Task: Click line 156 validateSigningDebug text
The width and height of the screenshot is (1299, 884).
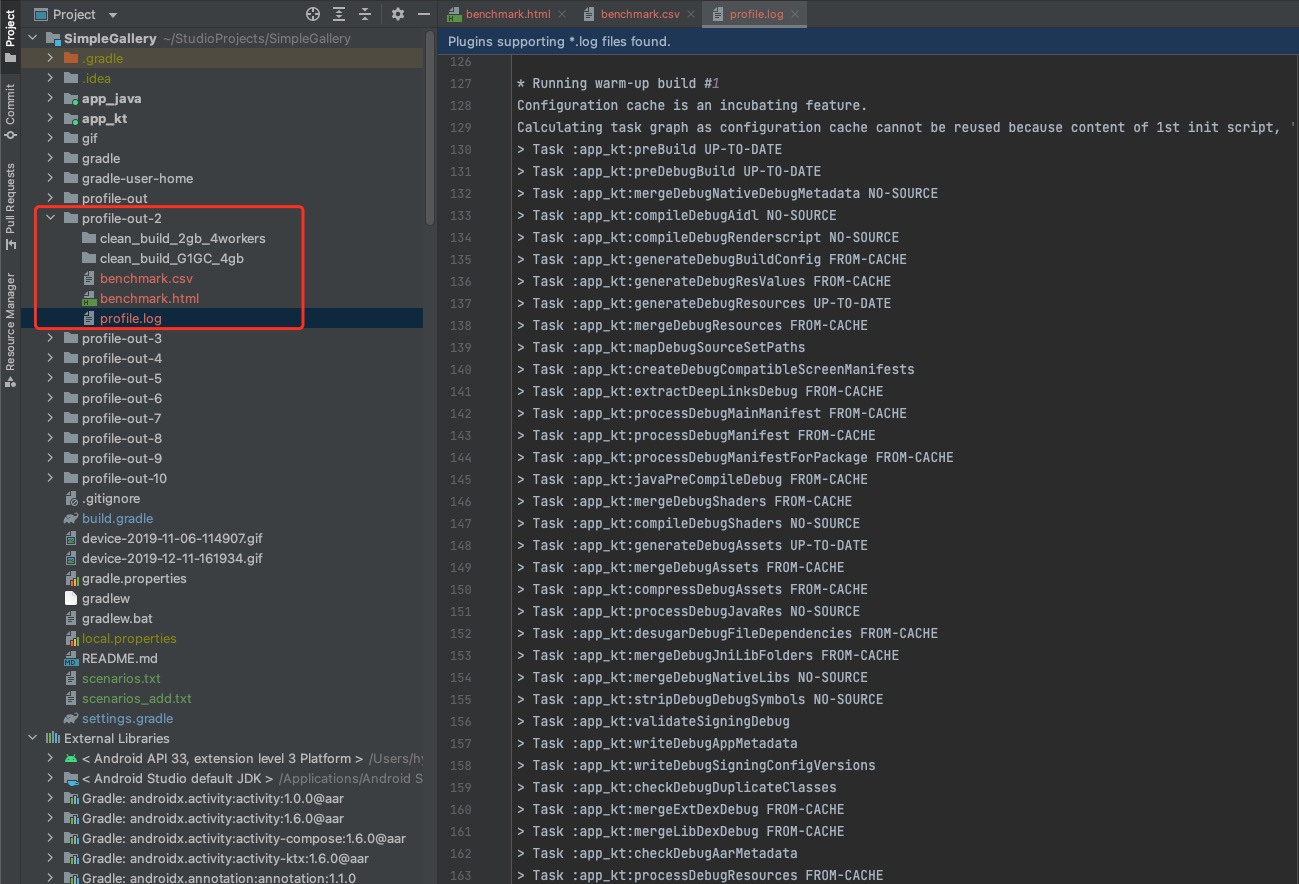Action: pos(653,721)
